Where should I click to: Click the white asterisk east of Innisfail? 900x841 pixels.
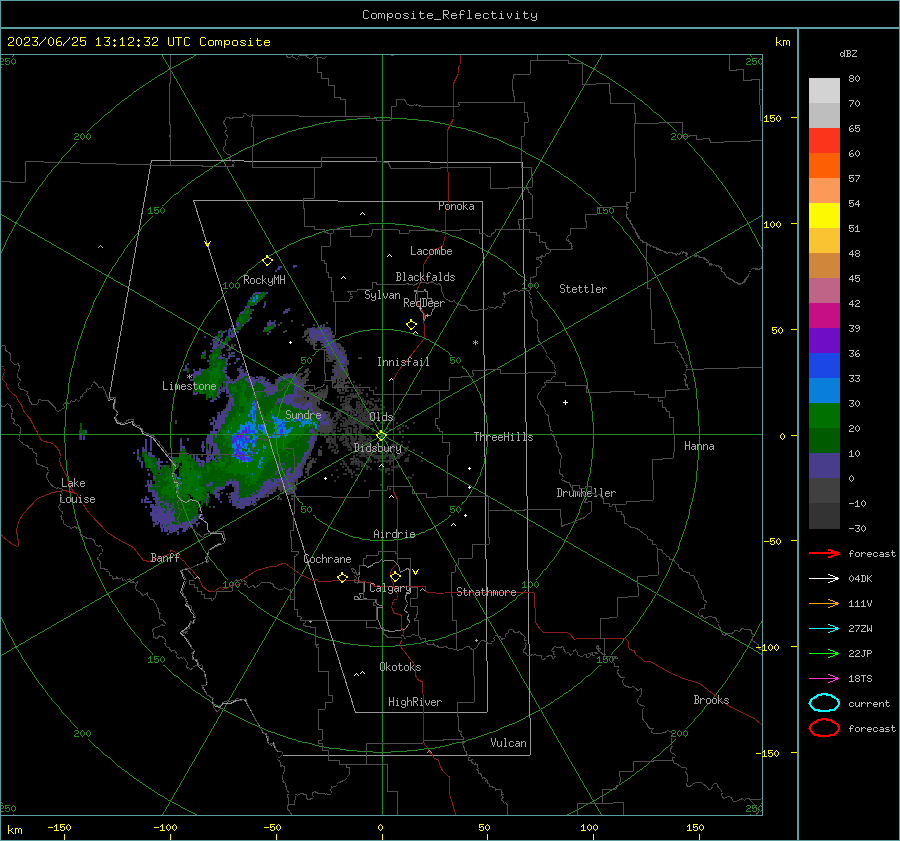point(475,343)
